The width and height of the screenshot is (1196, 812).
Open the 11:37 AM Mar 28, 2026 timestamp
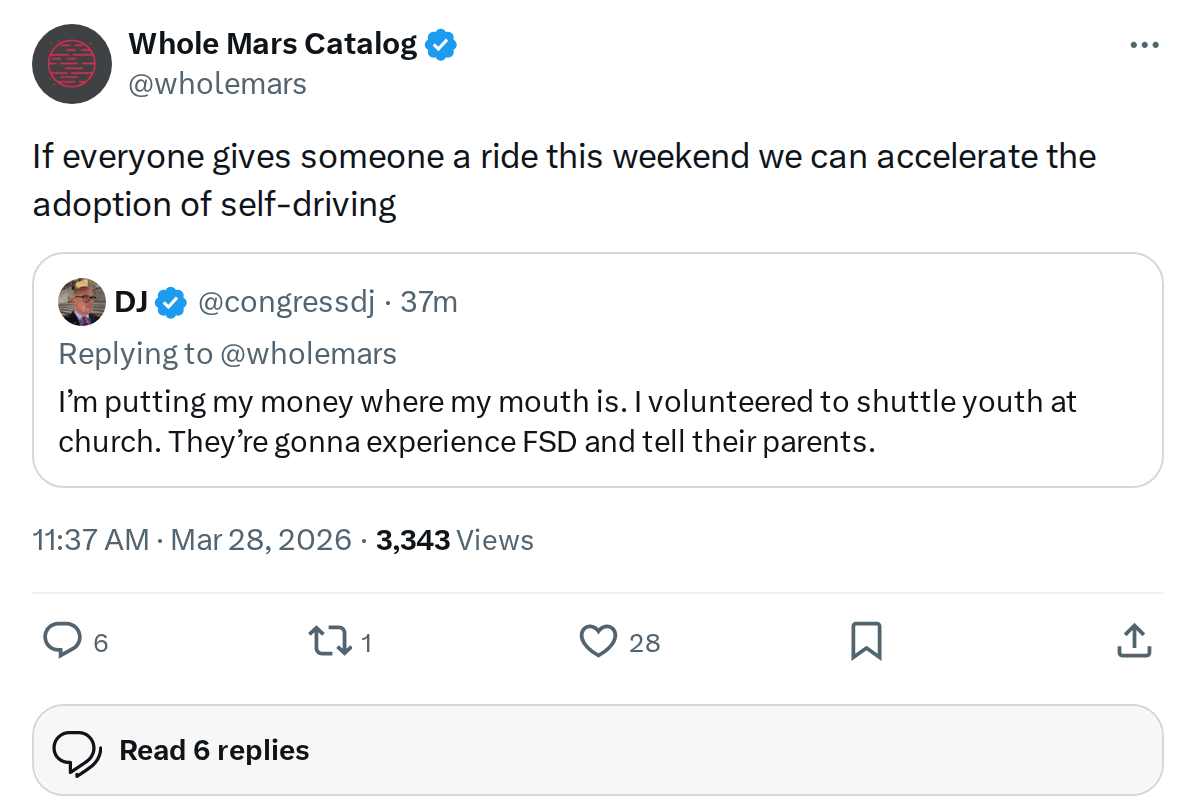(x=192, y=540)
